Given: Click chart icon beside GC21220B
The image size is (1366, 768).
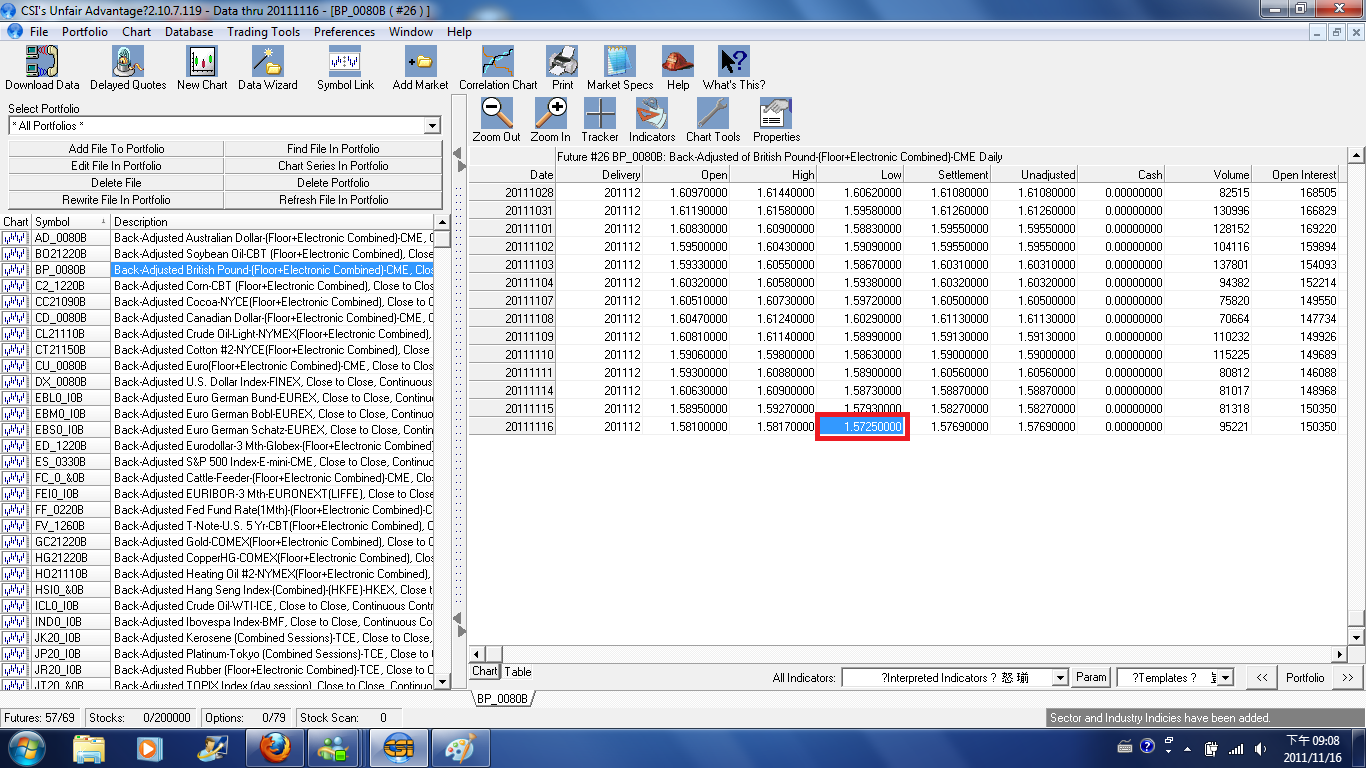Looking at the screenshot, I should [x=15, y=542].
